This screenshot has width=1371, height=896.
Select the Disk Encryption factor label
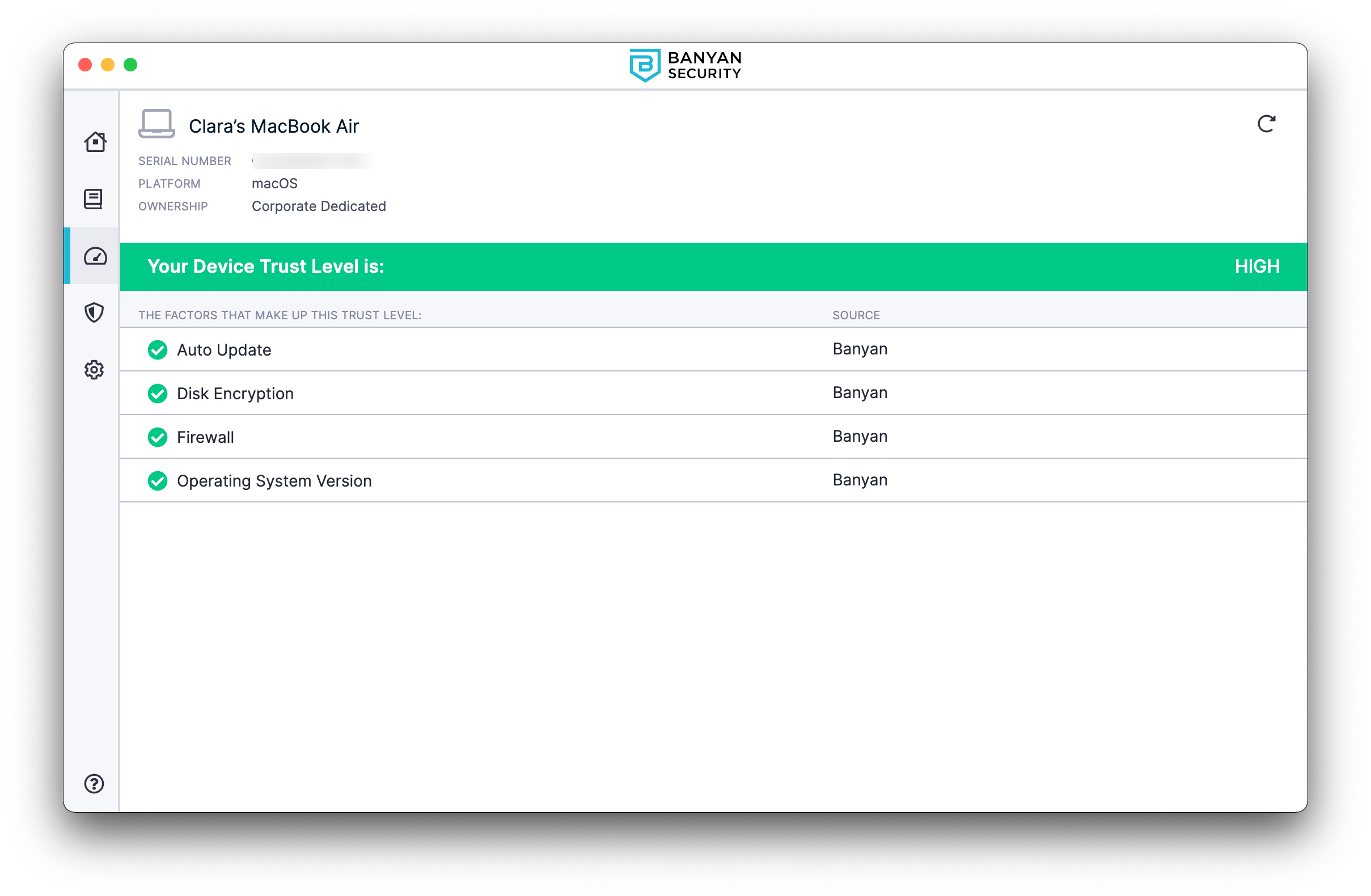pyautogui.click(x=235, y=394)
